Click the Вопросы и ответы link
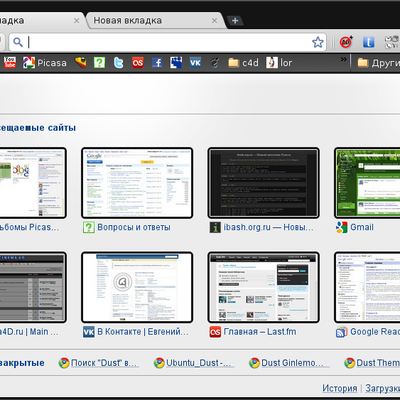 [134, 227]
